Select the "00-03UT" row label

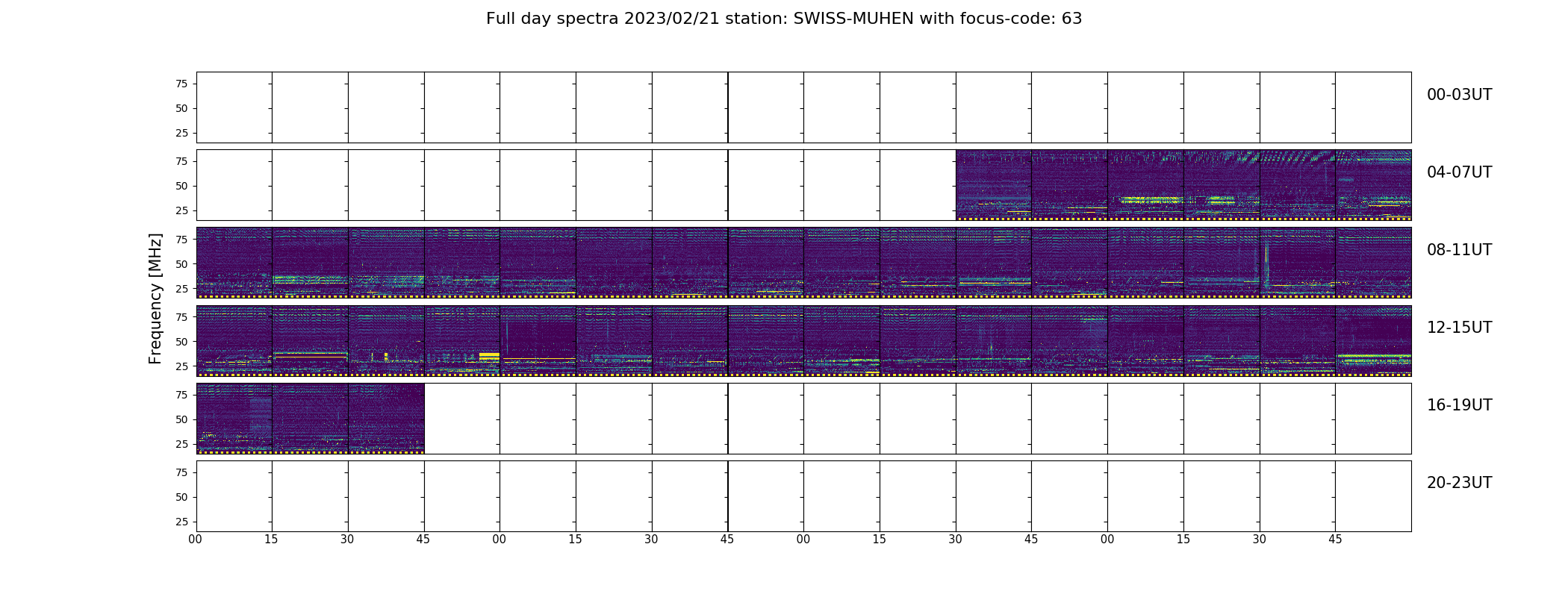[x=1459, y=95]
